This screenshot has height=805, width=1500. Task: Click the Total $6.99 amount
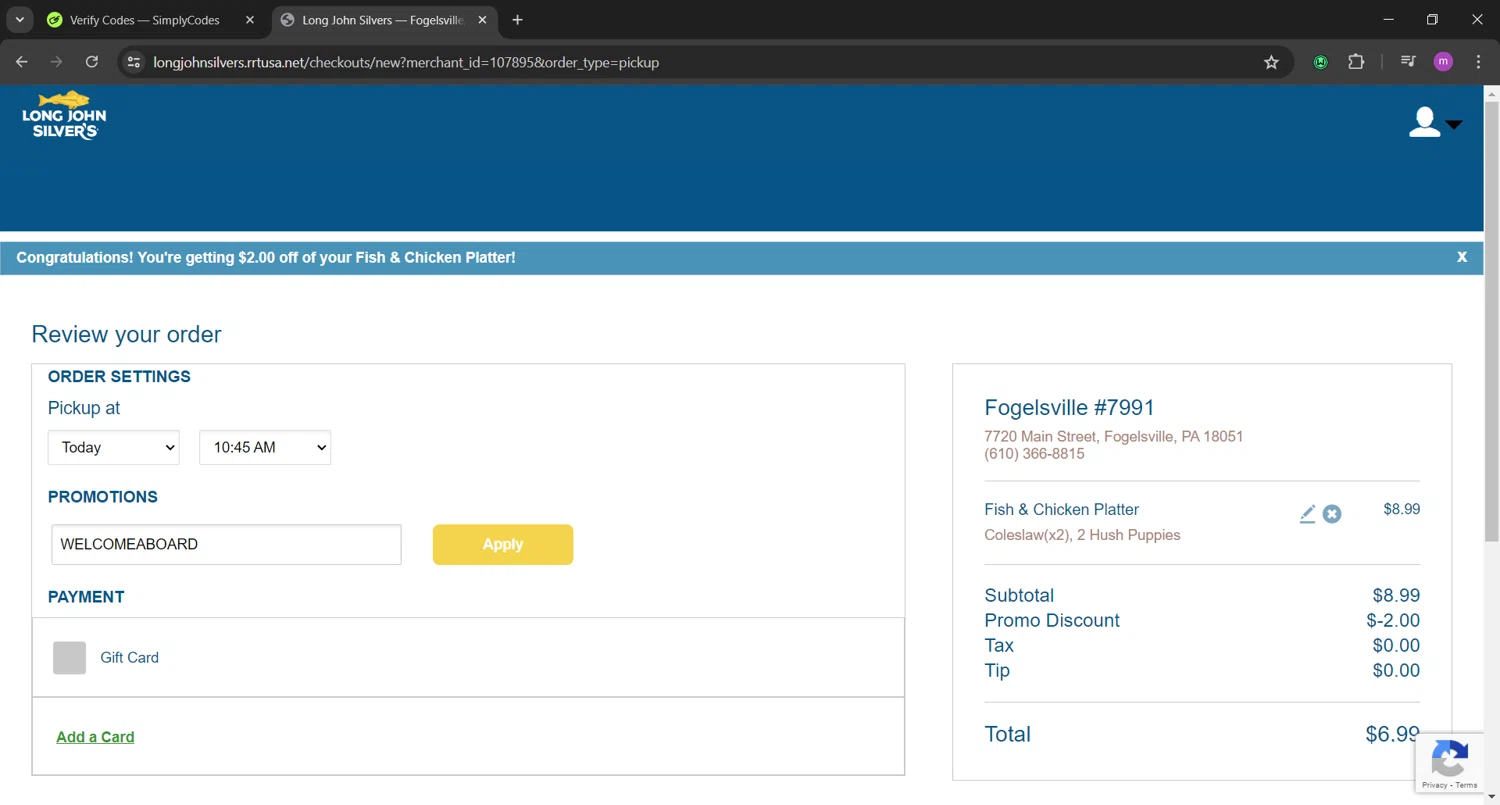tap(1392, 734)
